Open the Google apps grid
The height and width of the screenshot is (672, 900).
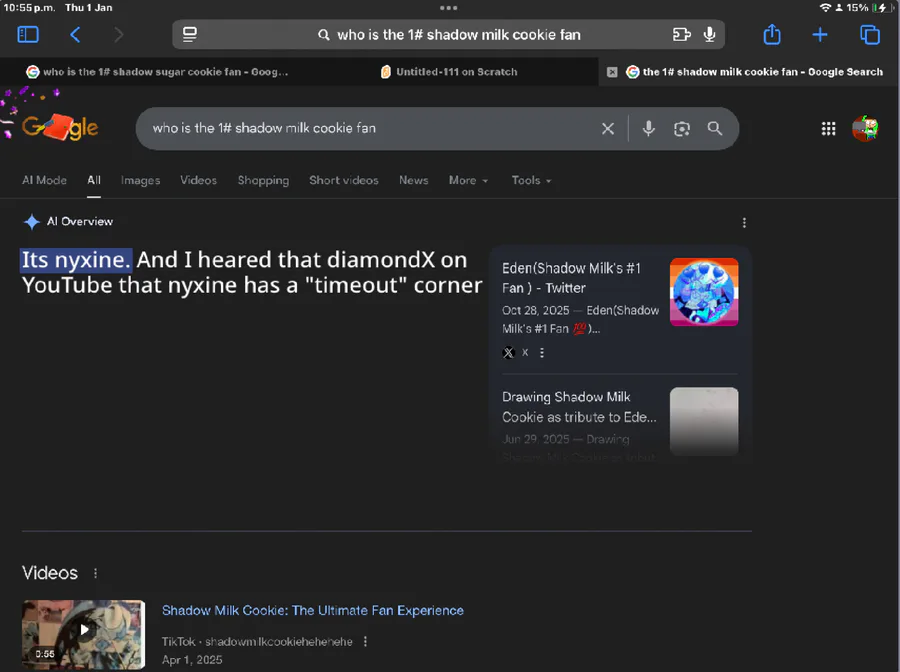[x=828, y=129]
